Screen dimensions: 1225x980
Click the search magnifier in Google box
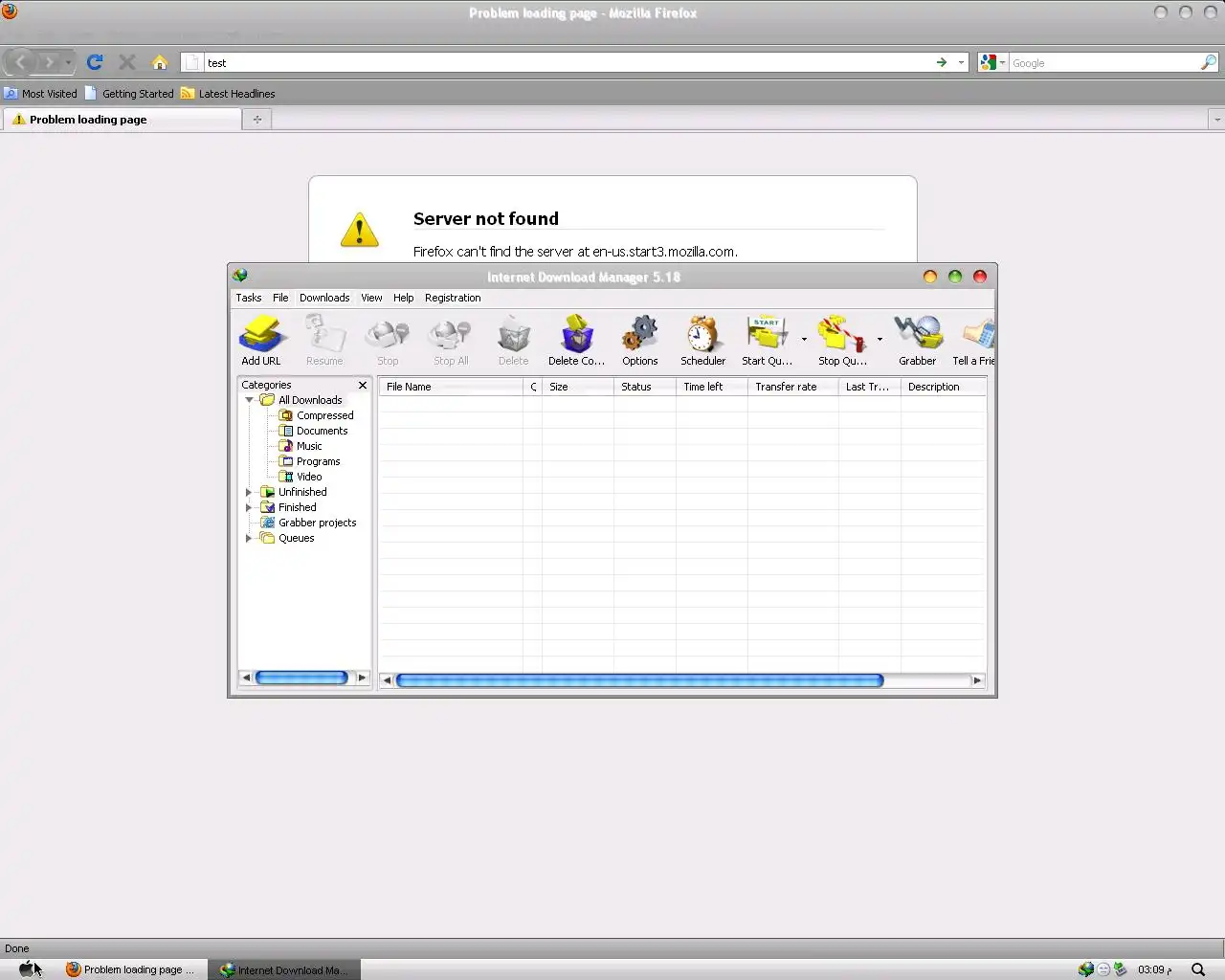pyautogui.click(x=1209, y=62)
